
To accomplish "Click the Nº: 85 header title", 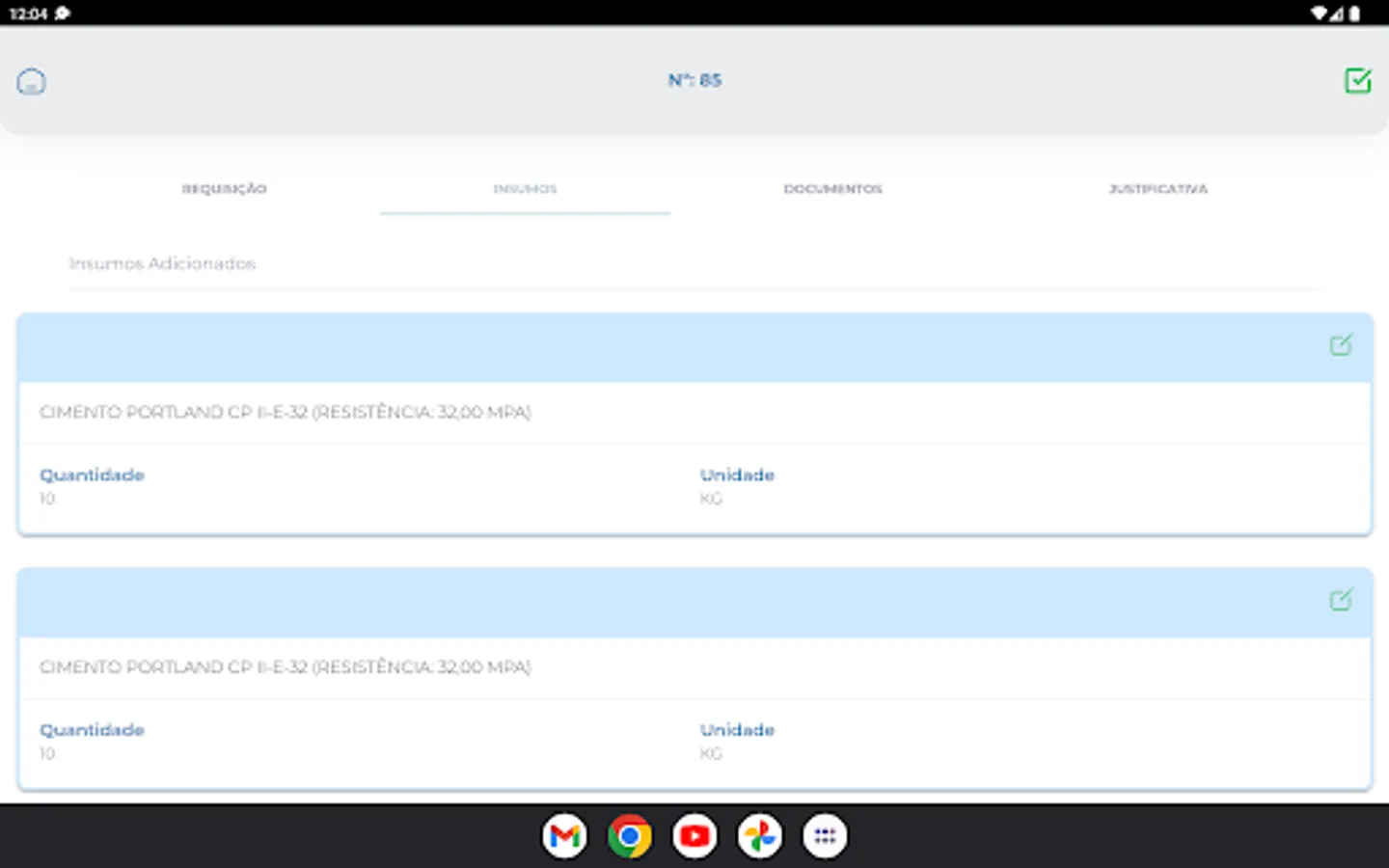I will coord(694,80).
